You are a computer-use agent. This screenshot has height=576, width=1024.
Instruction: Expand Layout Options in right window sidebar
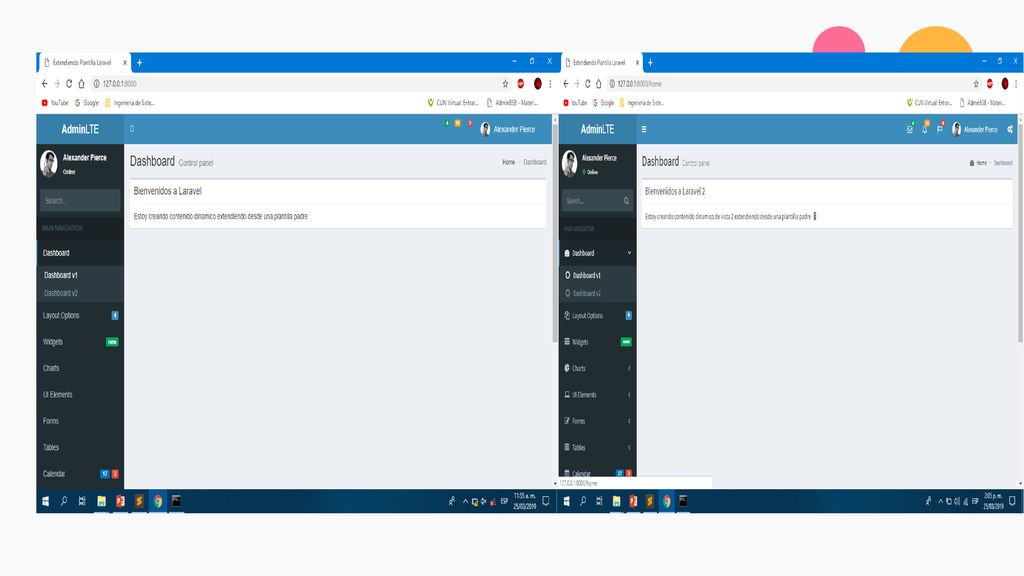coord(598,315)
